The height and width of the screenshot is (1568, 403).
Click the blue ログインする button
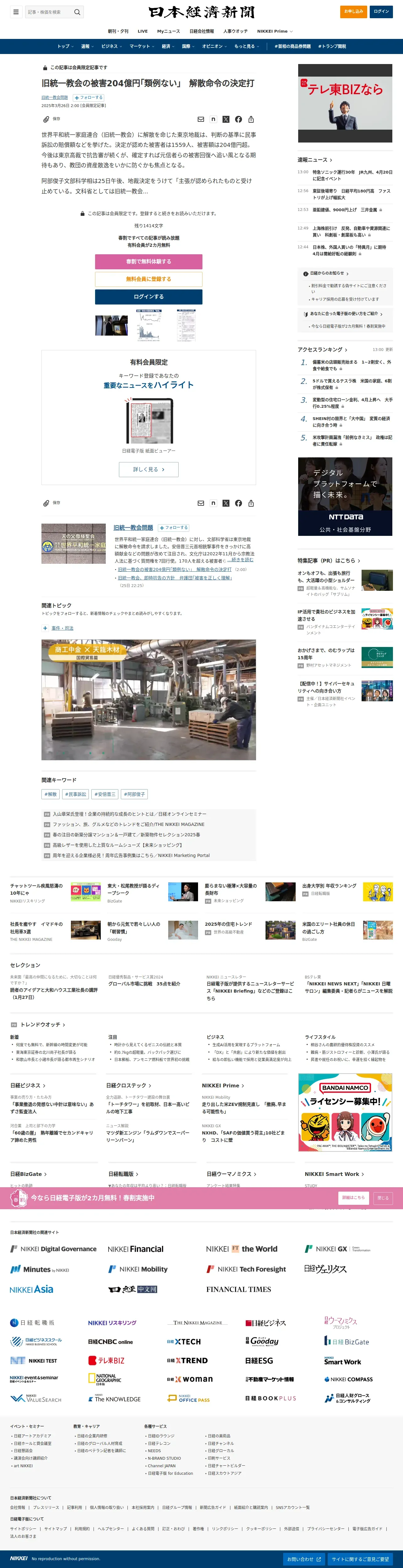click(x=148, y=296)
